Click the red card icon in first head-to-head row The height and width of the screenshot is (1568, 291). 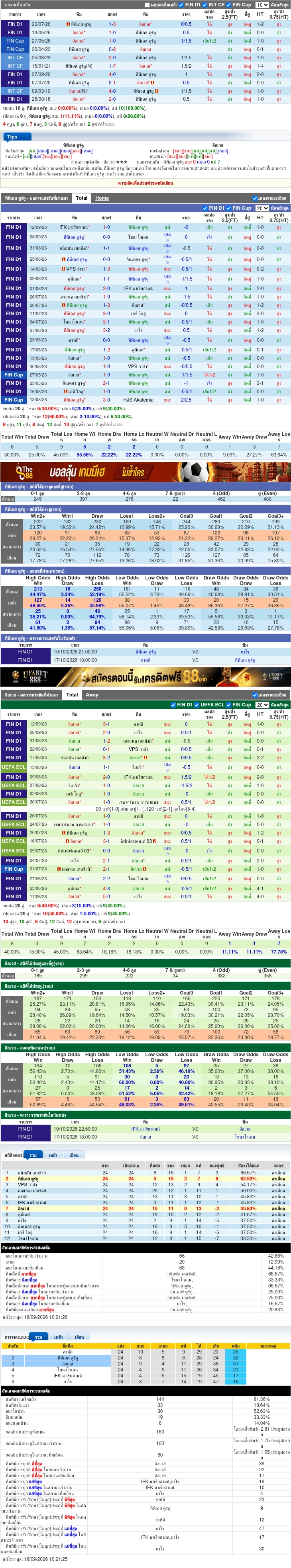(x=68, y=24)
